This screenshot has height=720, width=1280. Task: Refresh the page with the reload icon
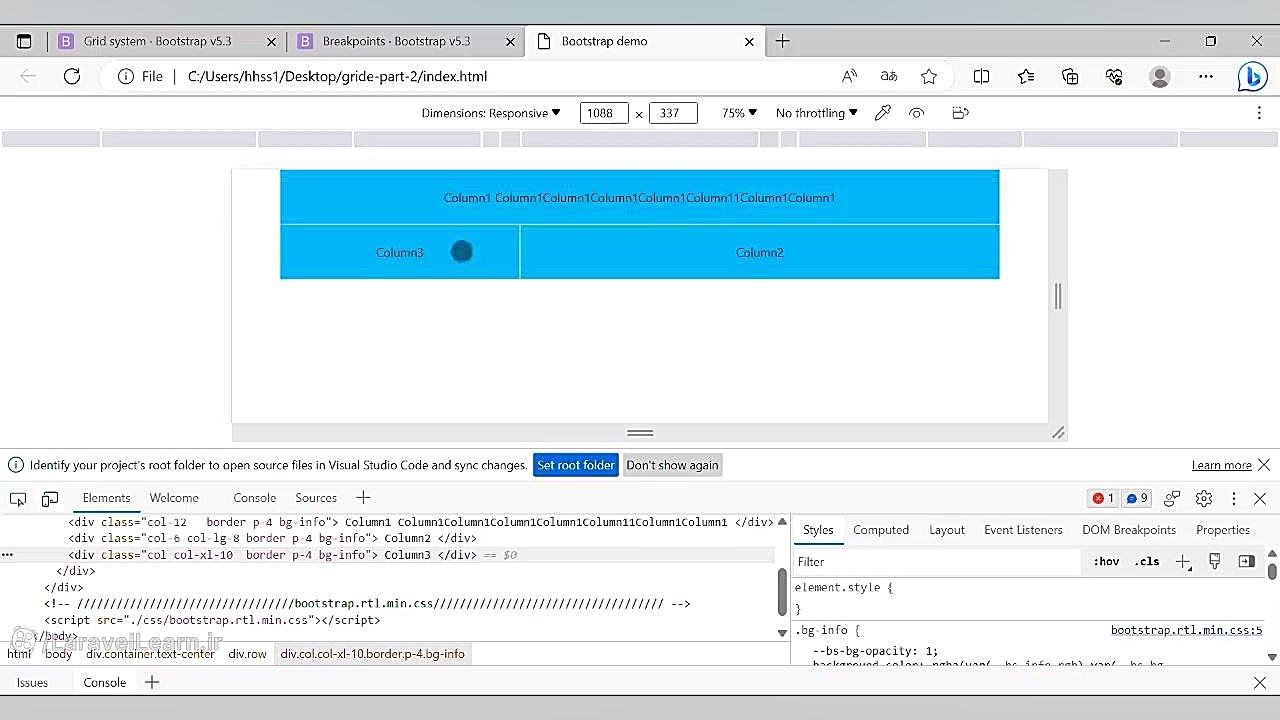72,76
